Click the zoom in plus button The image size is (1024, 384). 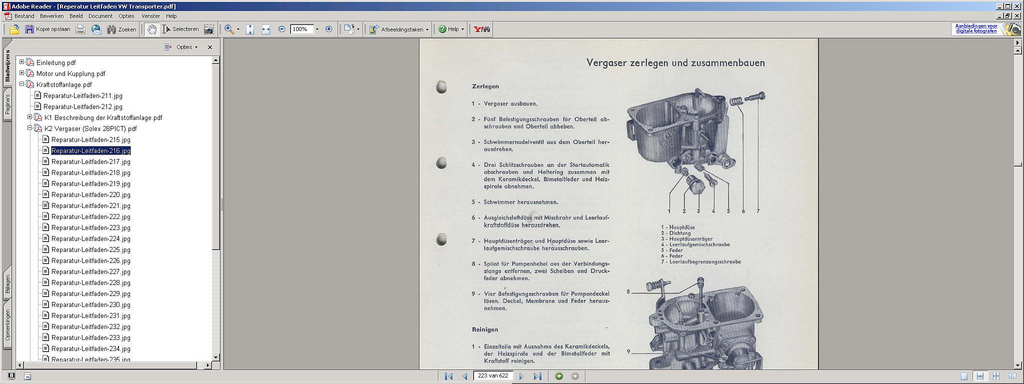pos(328,29)
